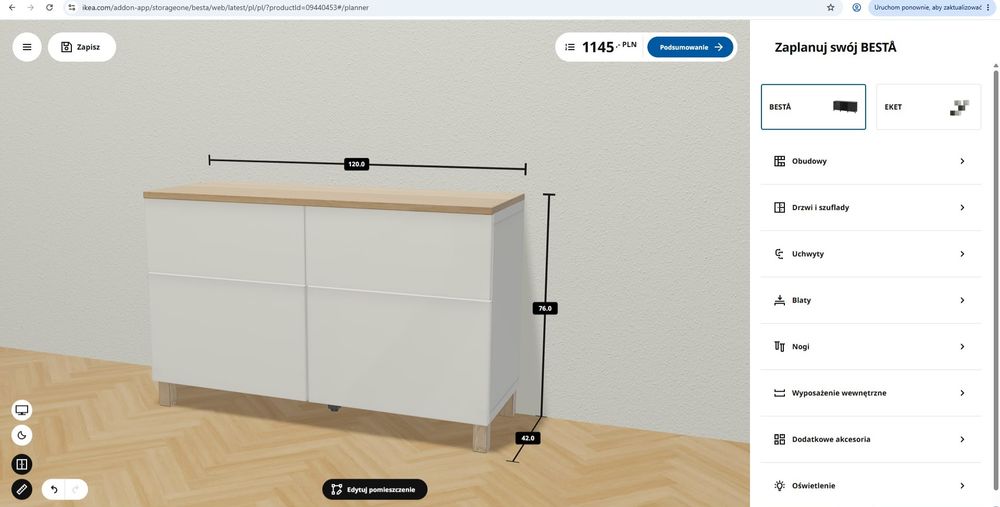Open the browser profile icon
The image size is (1000, 507).
[857, 8]
